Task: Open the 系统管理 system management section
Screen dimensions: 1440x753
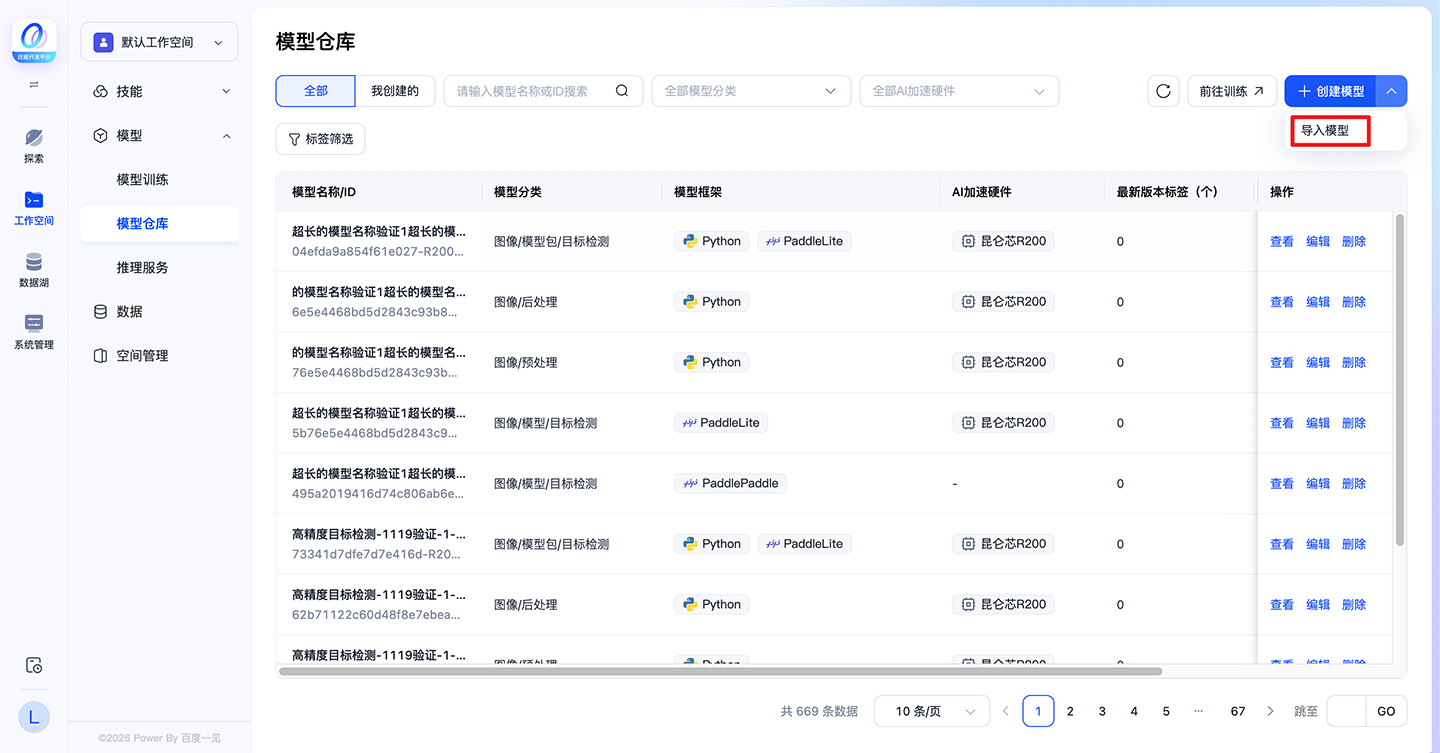Action: tap(34, 331)
